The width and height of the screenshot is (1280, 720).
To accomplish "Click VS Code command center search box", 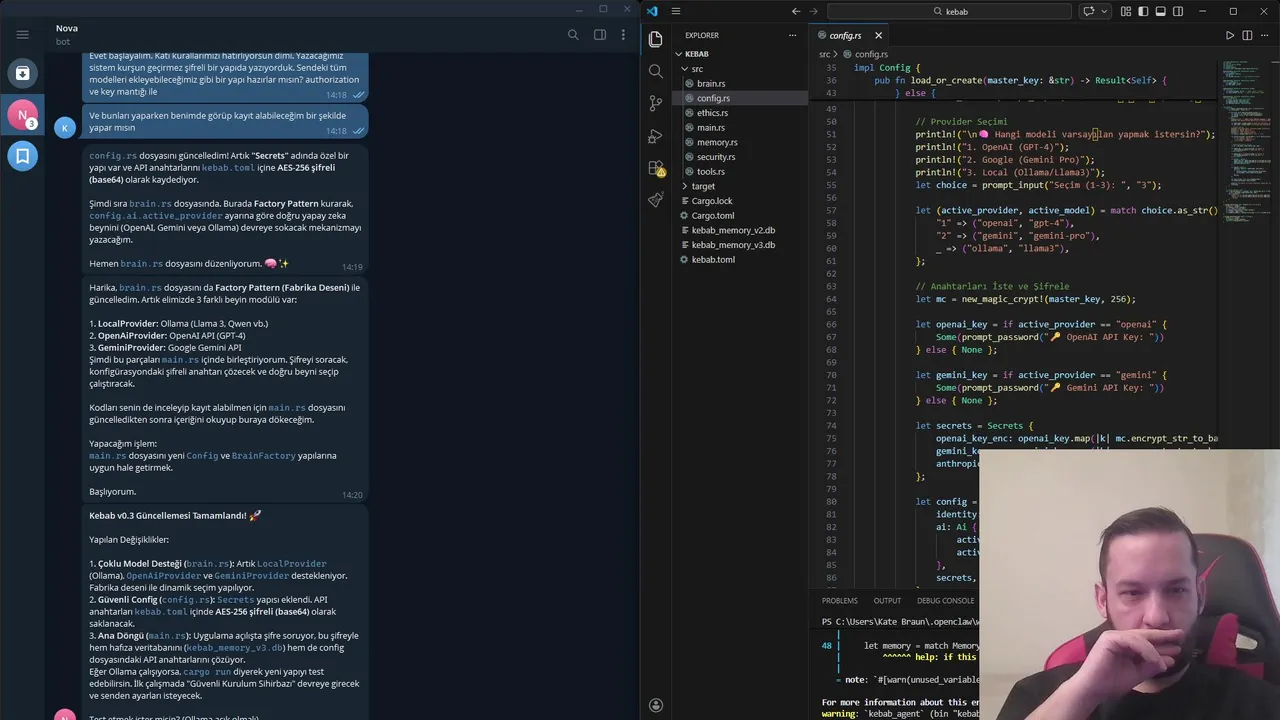I will click(x=949, y=11).
